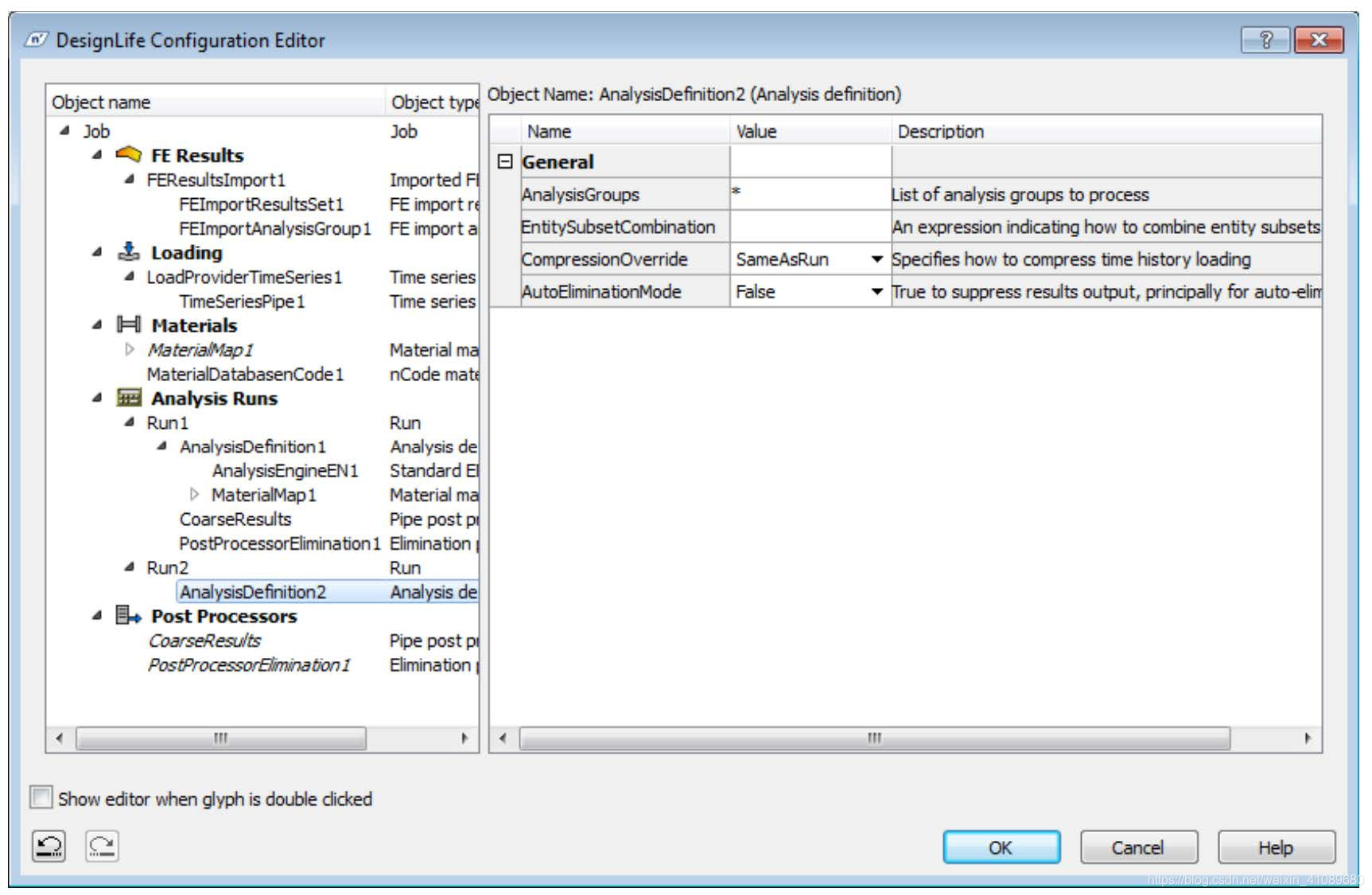Click the Cancel button
The image size is (1372, 895).
pos(1139,847)
